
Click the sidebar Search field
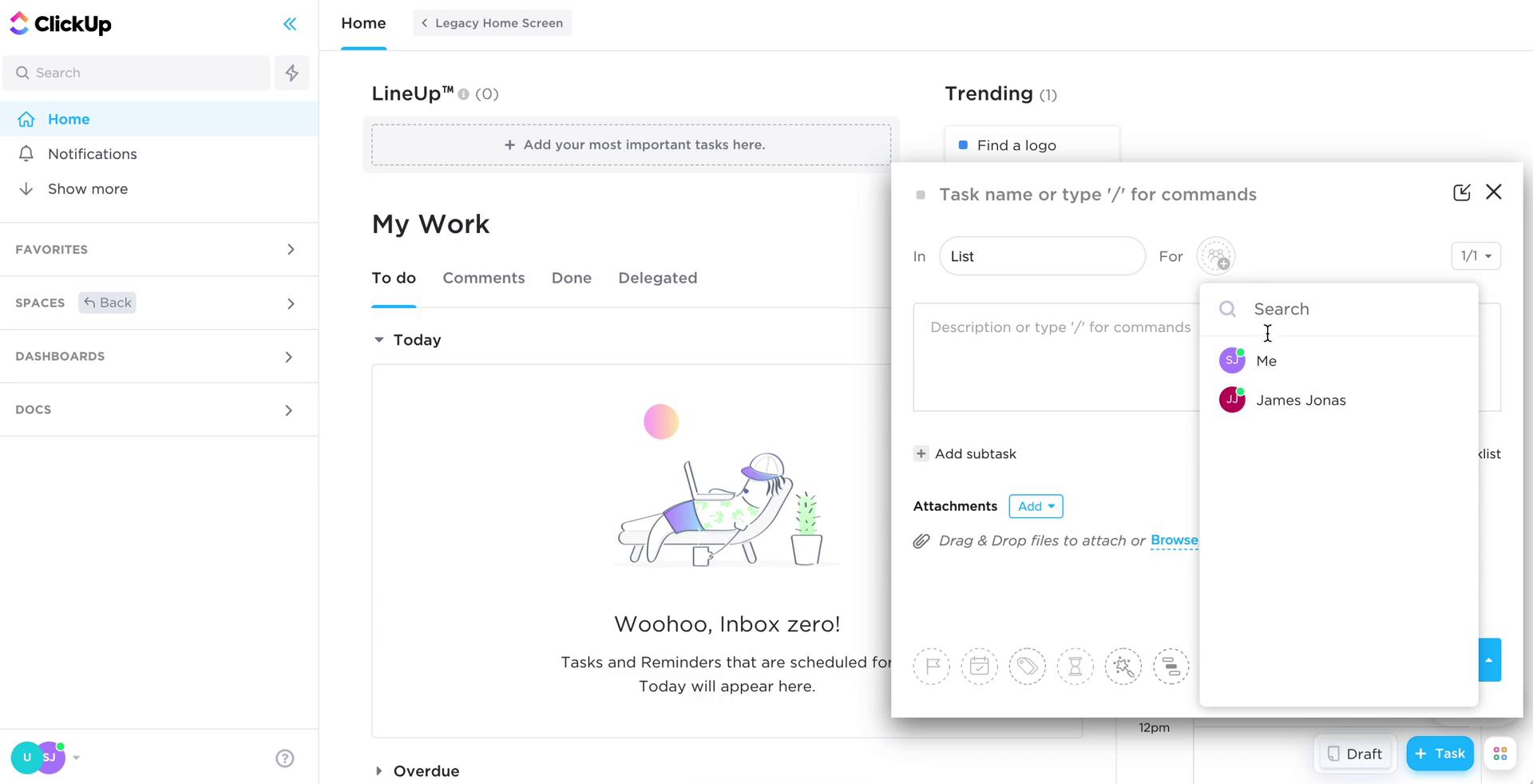coord(137,73)
